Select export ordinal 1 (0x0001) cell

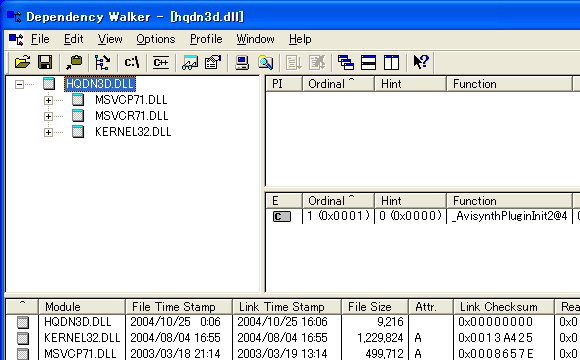click(x=338, y=216)
